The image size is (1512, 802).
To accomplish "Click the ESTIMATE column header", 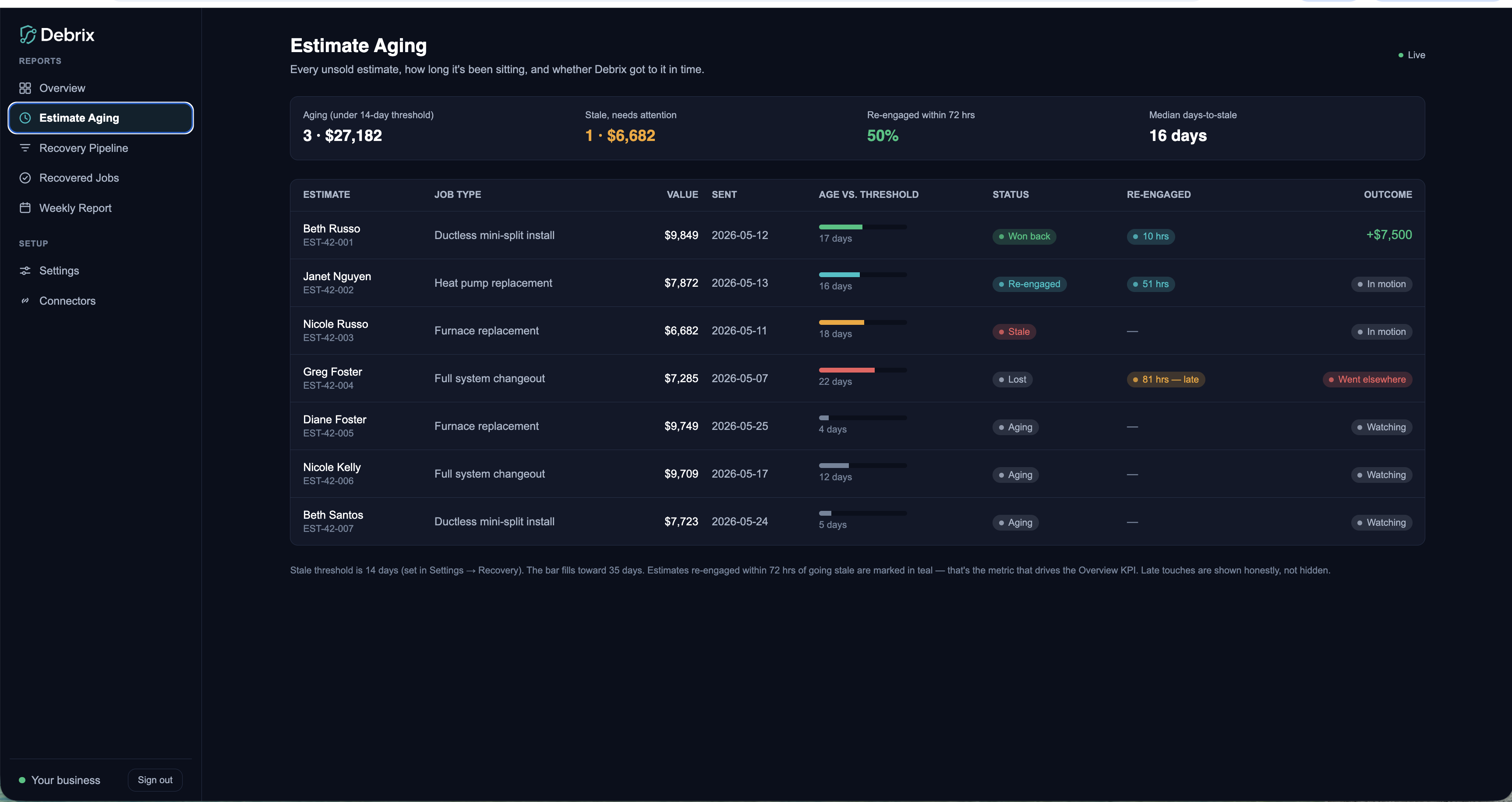I will tap(326, 195).
